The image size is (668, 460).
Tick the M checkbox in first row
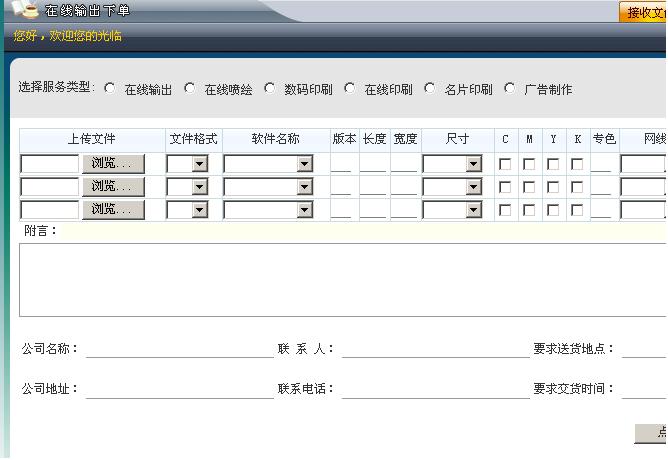(529, 164)
